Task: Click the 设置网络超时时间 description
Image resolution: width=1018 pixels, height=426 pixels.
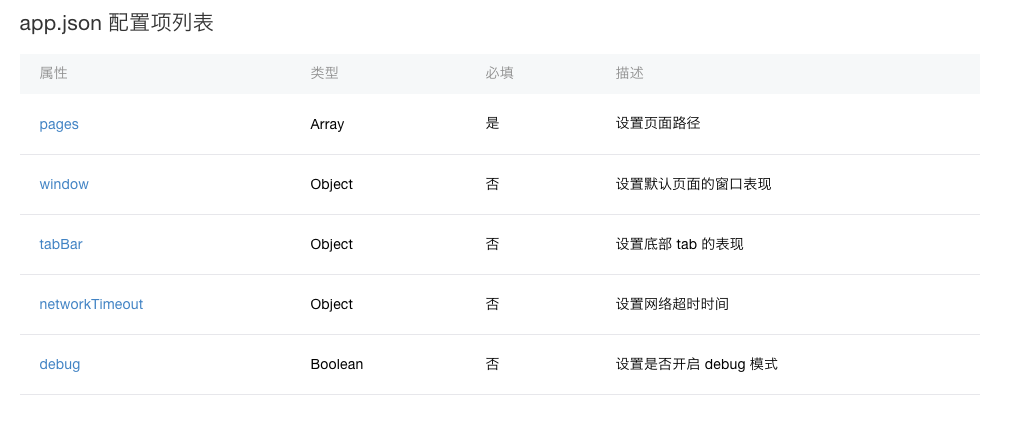Action: coord(672,304)
